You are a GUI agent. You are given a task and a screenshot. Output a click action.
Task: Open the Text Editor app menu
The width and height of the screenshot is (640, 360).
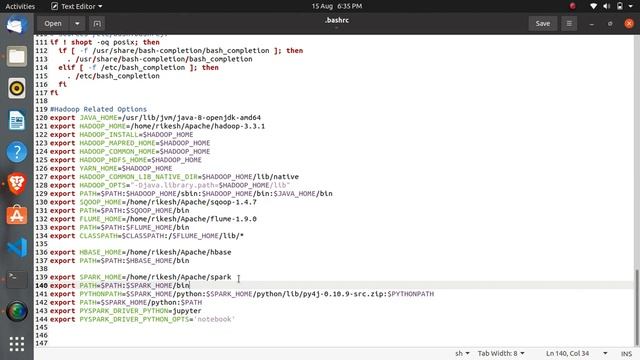pyautogui.click(x=77, y=7)
